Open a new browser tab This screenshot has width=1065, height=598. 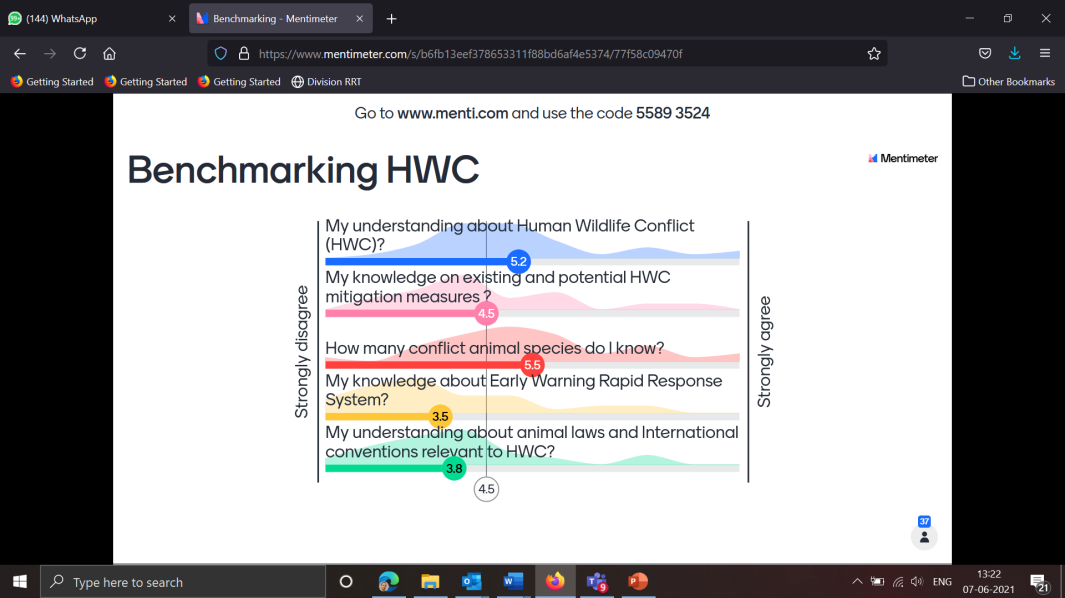click(x=391, y=19)
